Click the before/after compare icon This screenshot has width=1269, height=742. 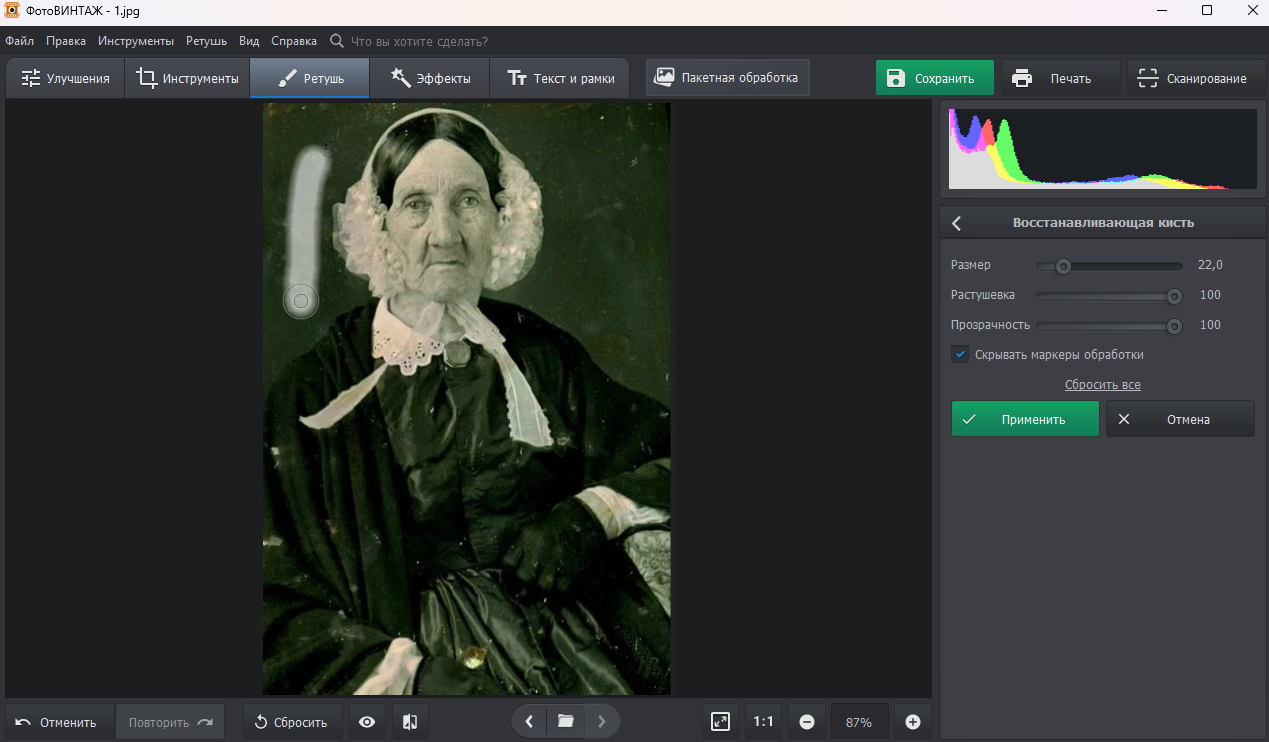click(409, 722)
